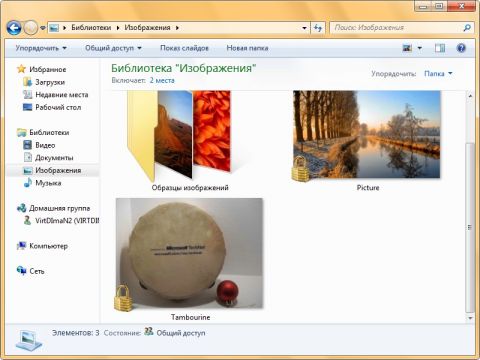The image size is (480, 360).
Task: Click the Компьютер icon
Action: point(21,246)
